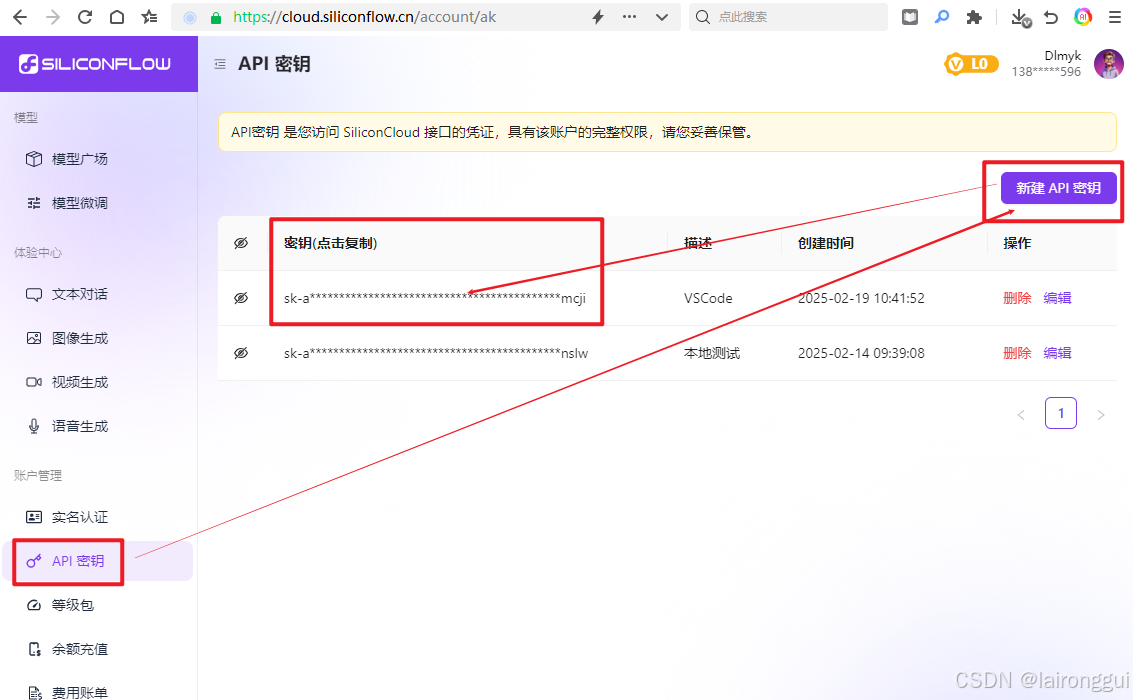Go to previous page with left chevron
This screenshot has height=700, width=1133.
pyautogui.click(x=1021, y=415)
